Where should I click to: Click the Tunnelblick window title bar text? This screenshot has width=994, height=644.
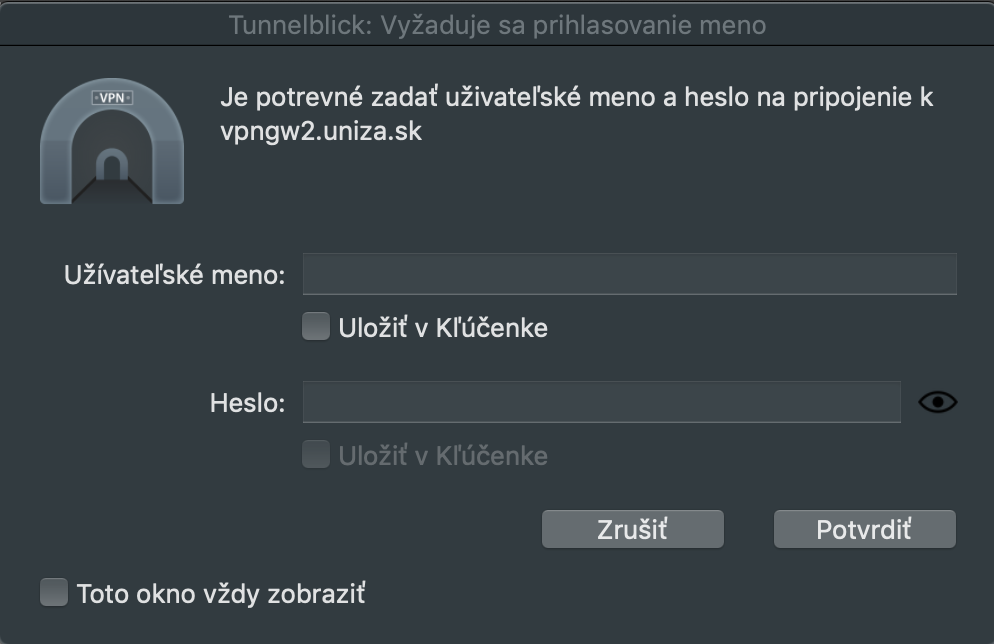(497, 24)
